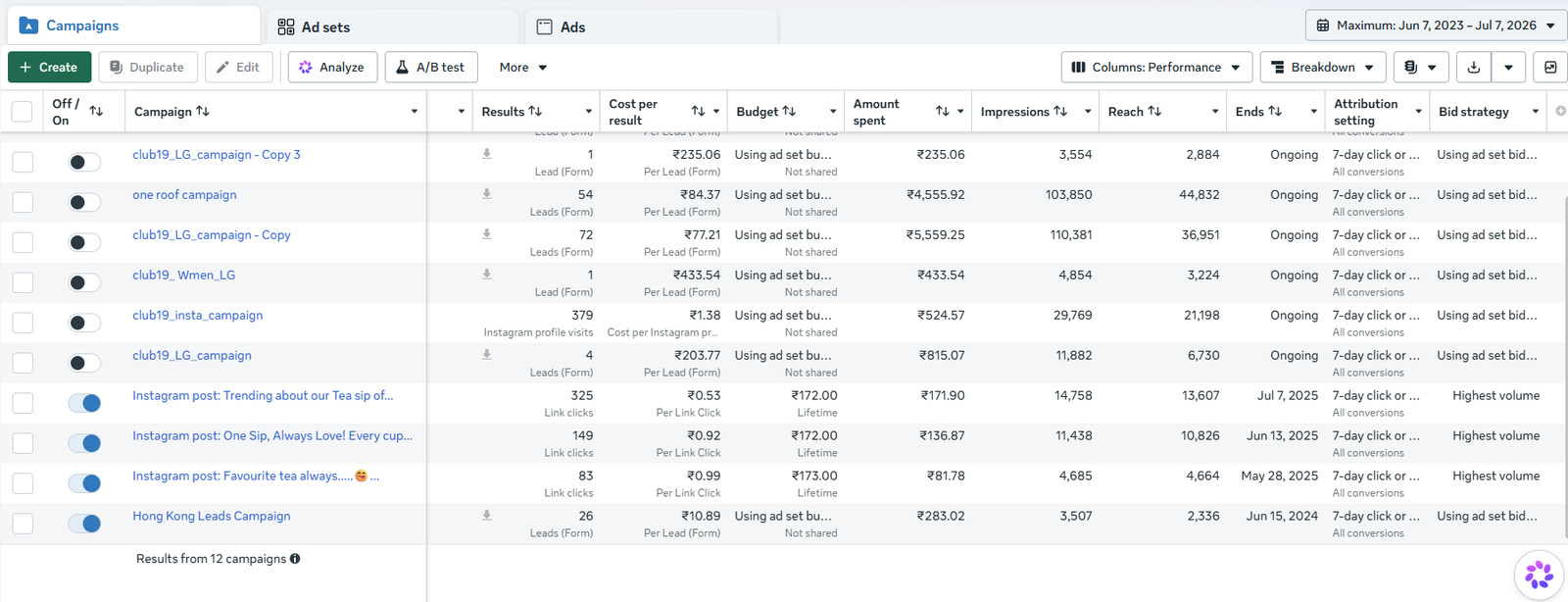Click Analyze button
1568x602 pixels.
332,68
